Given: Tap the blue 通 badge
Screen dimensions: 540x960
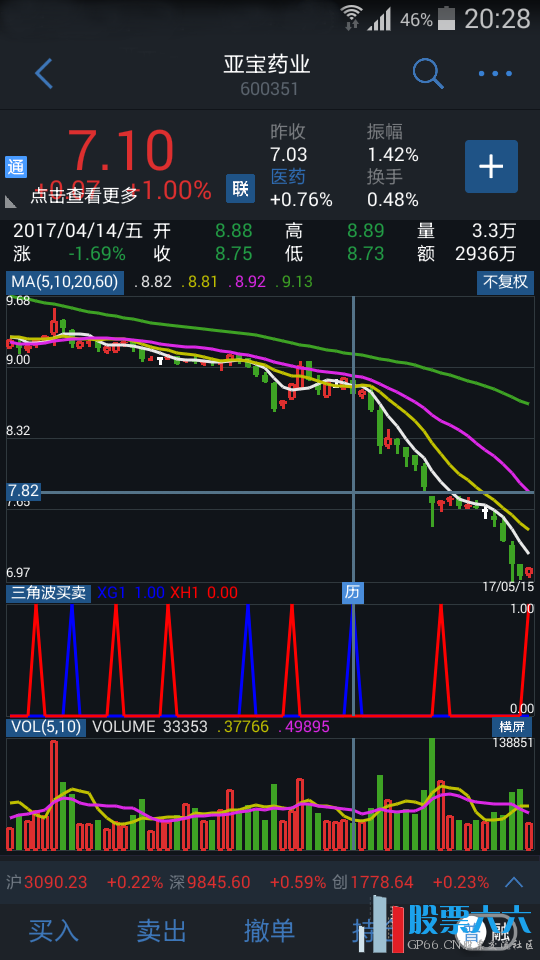Looking at the screenshot, I should (x=16, y=167).
